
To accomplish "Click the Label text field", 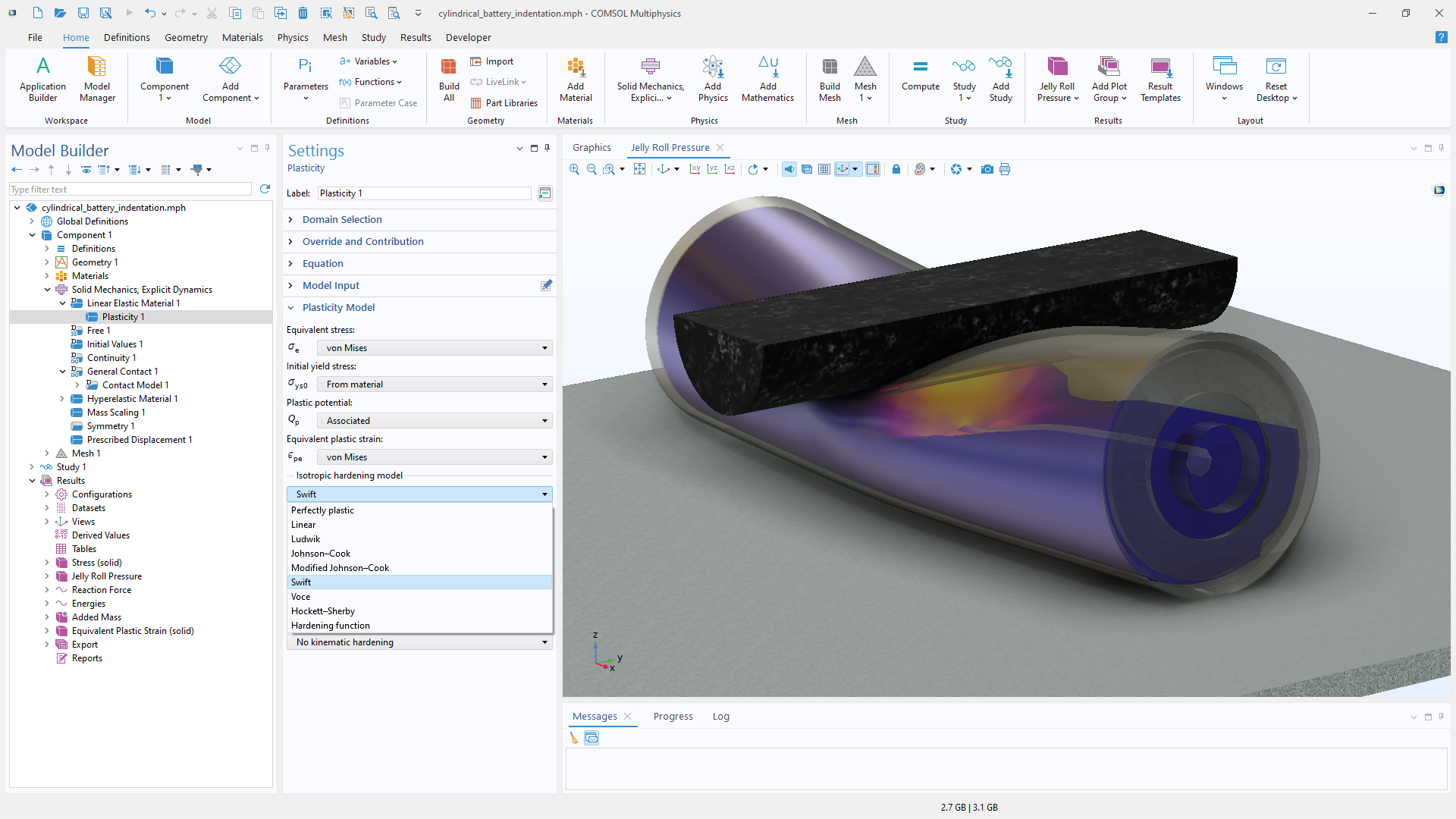I will pyautogui.click(x=424, y=193).
